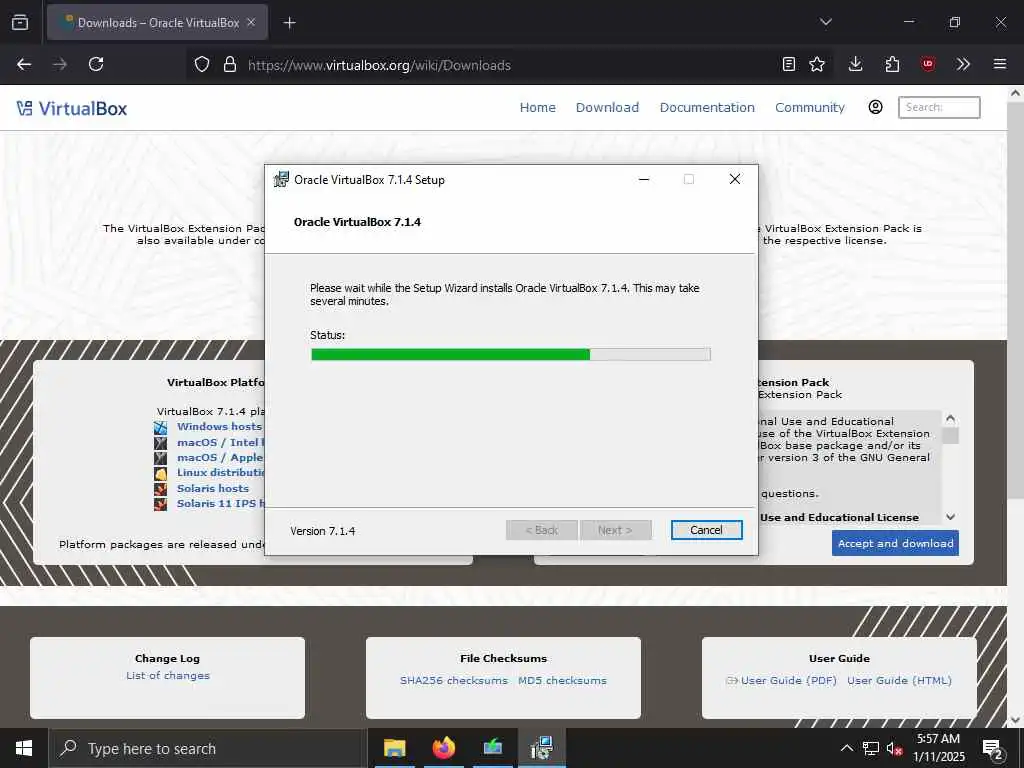This screenshot has height=768, width=1024.
Task: Expand the list all tabs dropdown
Action: pyautogui.click(x=825, y=22)
